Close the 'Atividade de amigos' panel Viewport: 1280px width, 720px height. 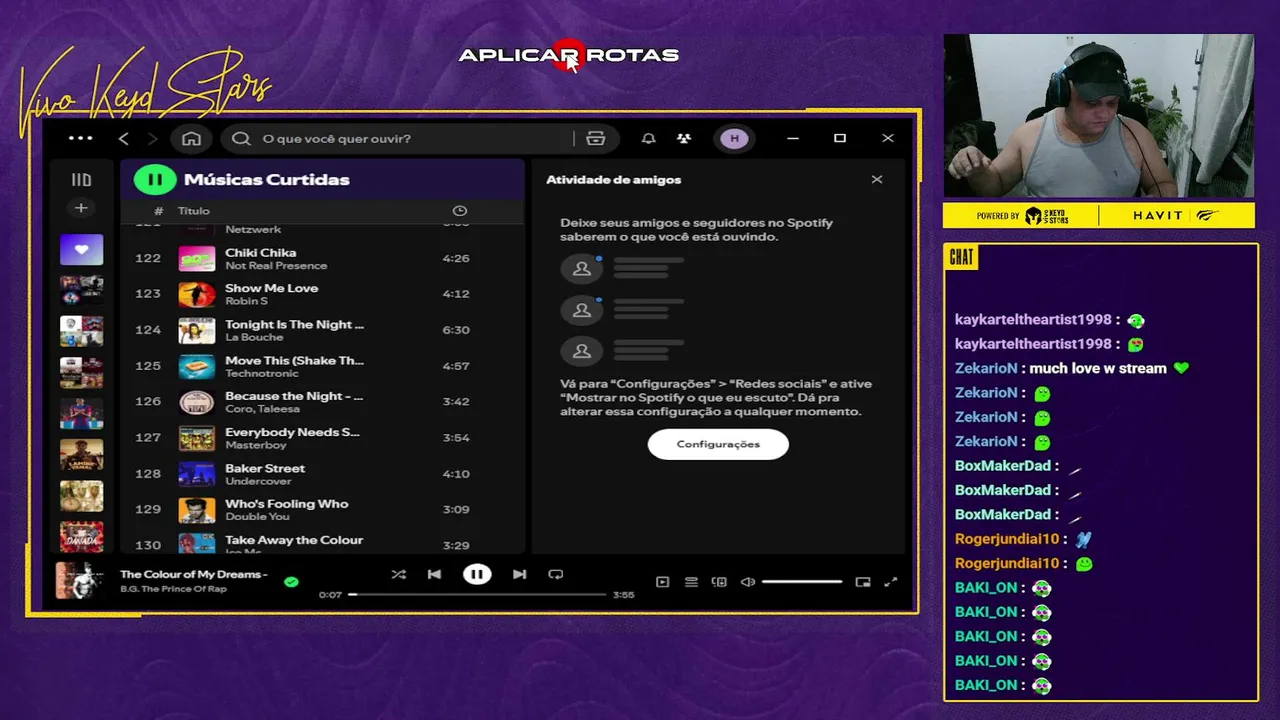(877, 180)
